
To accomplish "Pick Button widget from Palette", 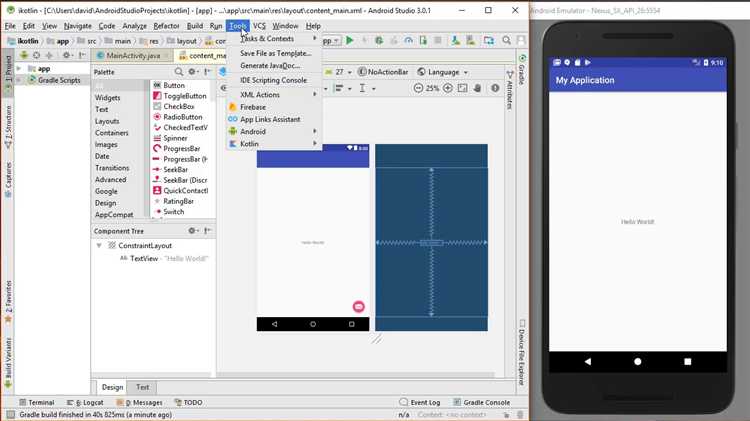I will 174,85.
